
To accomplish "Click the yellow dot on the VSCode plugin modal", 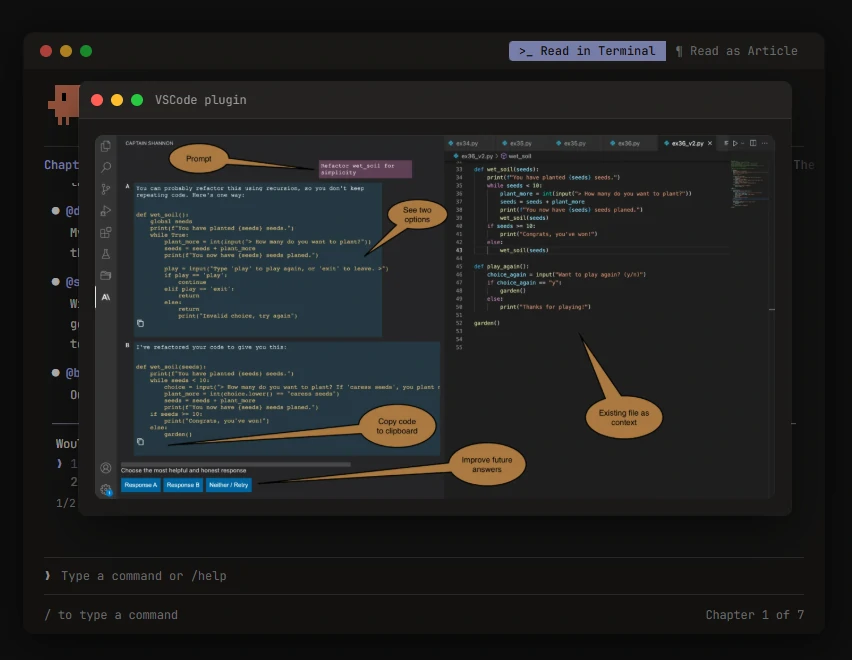I will pyautogui.click(x=117, y=100).
